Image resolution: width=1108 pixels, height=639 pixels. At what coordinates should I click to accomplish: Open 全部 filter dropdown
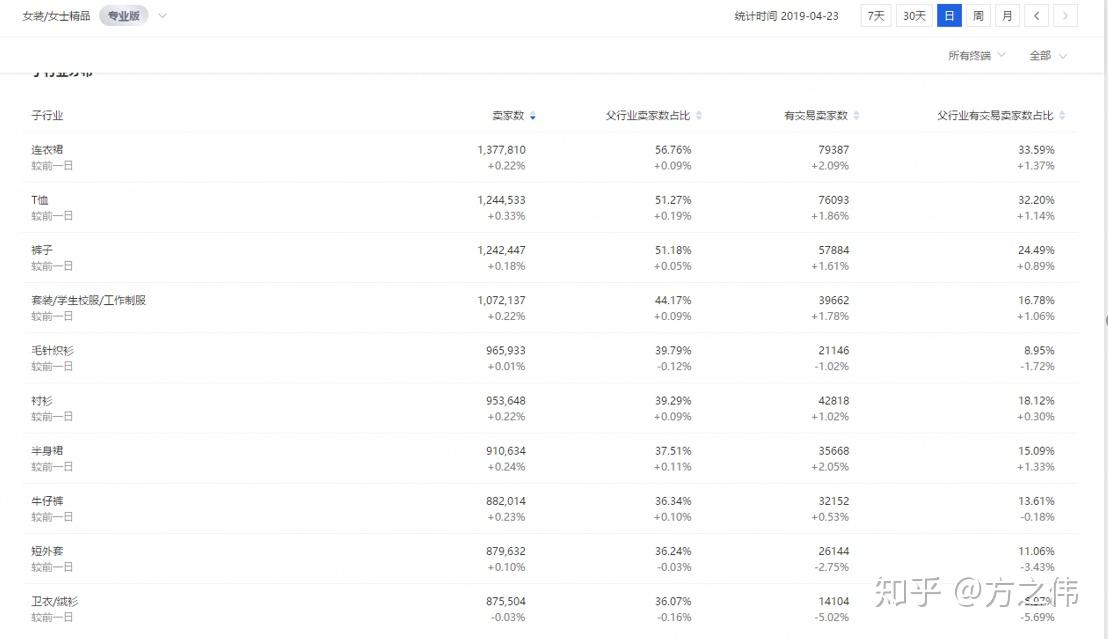tap(1048, 56)
